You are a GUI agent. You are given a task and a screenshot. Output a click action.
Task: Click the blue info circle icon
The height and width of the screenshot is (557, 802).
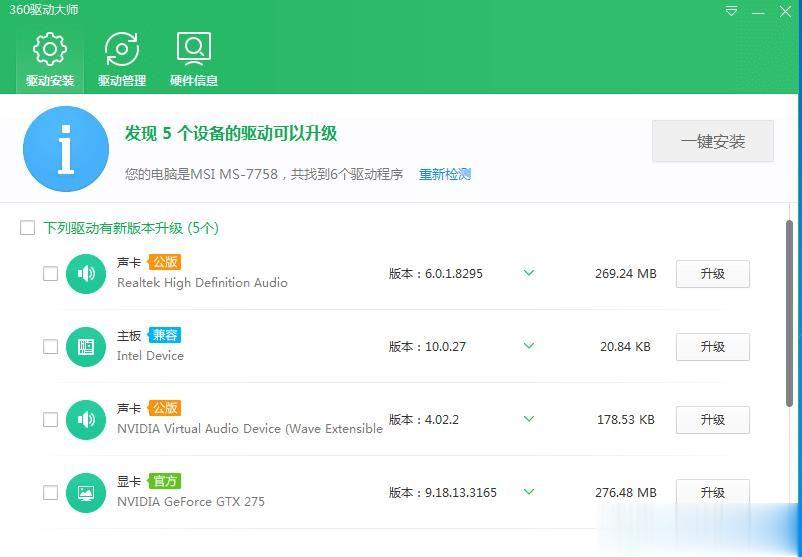[66, 149]
